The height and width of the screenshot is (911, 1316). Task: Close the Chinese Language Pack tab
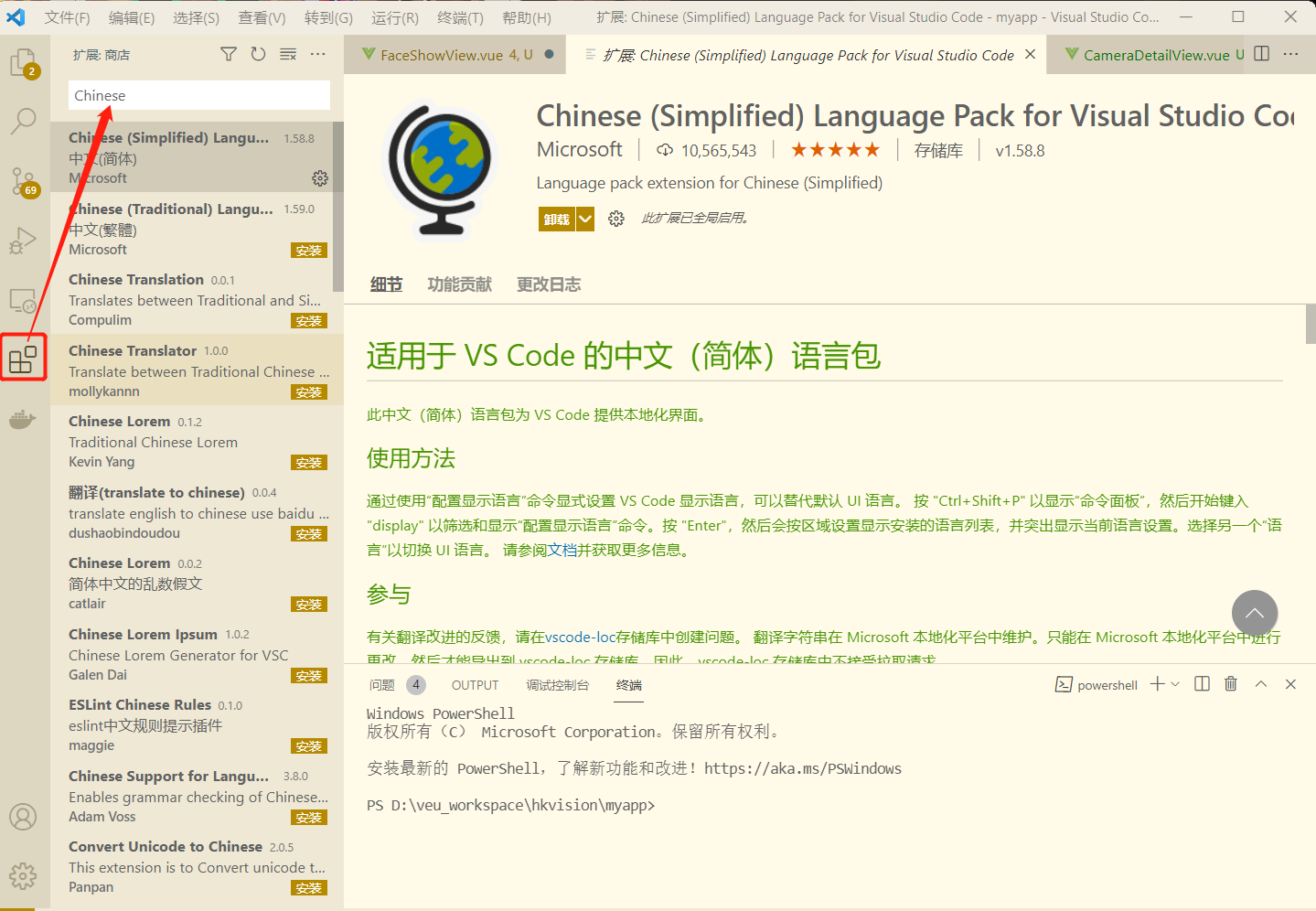click(x=1031, y=55)
